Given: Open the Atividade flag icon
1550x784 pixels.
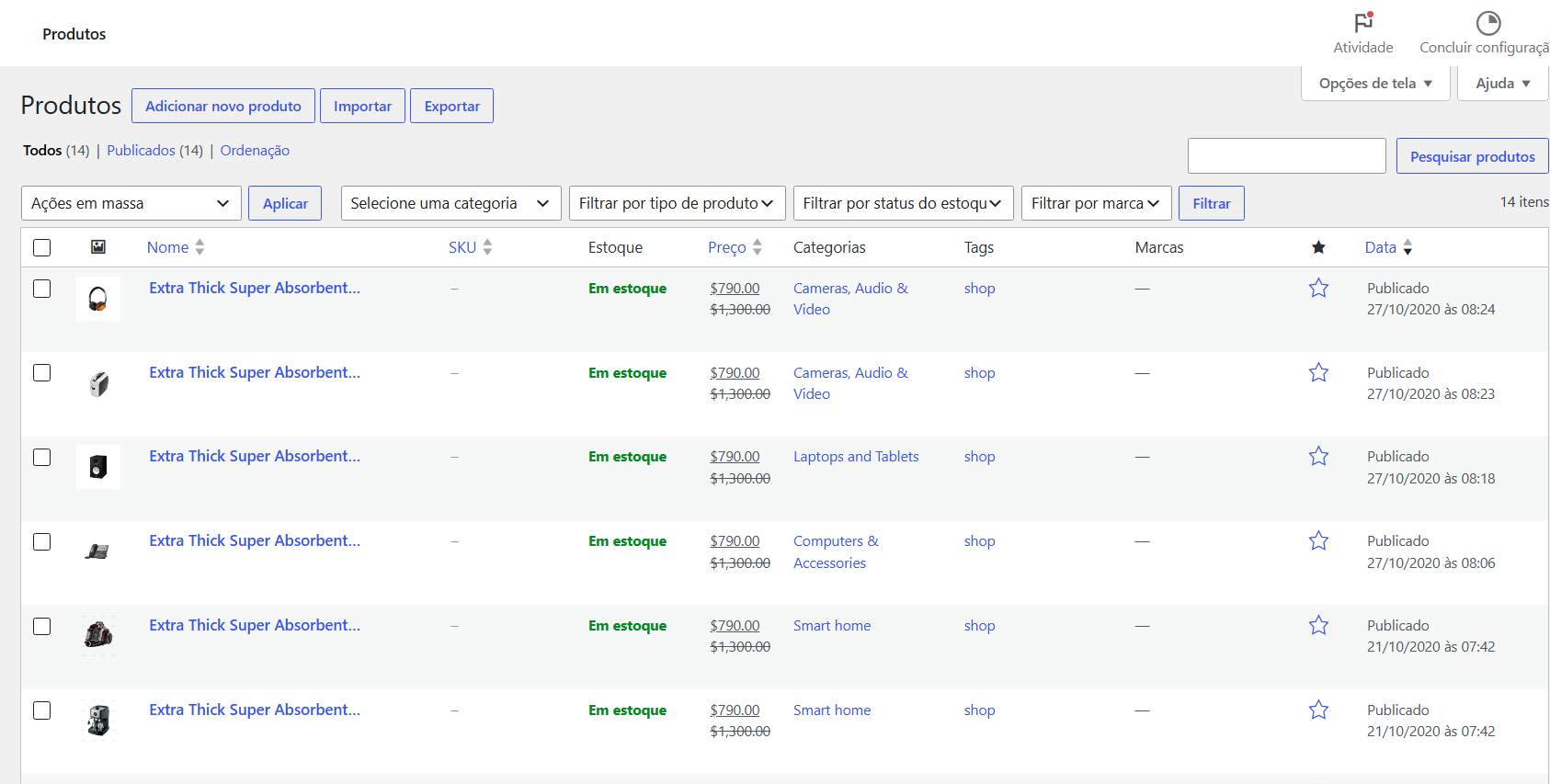Looking at the screenshot, I should 1363,21.
